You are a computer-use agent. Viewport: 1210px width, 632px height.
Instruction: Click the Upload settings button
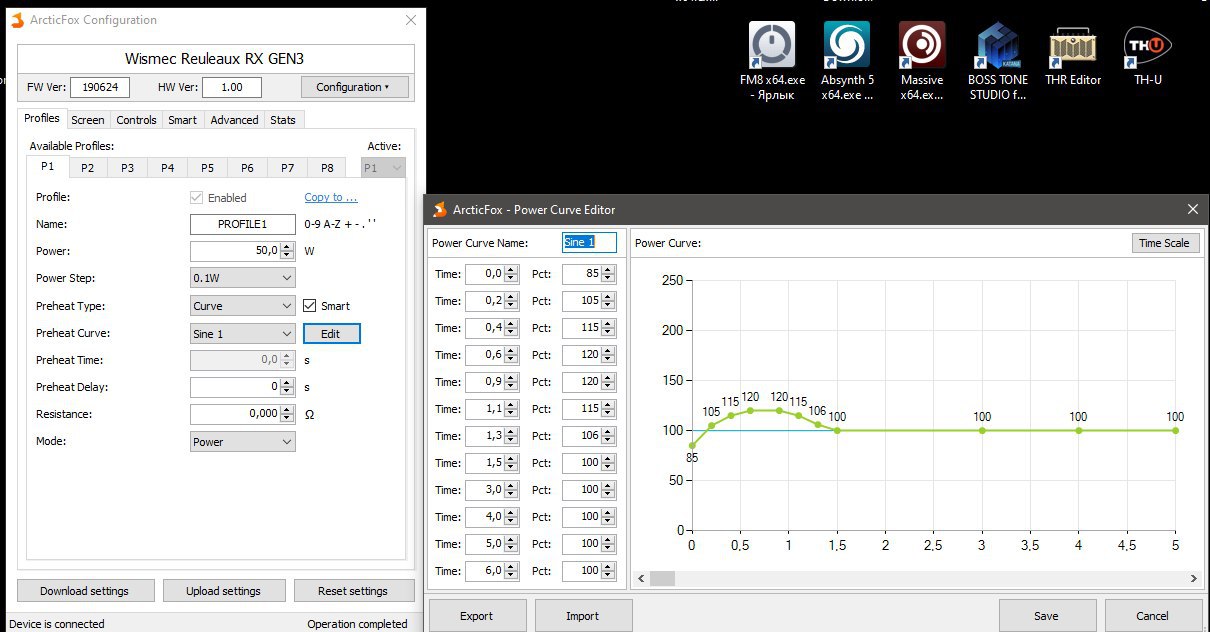(x=224, y=591)
